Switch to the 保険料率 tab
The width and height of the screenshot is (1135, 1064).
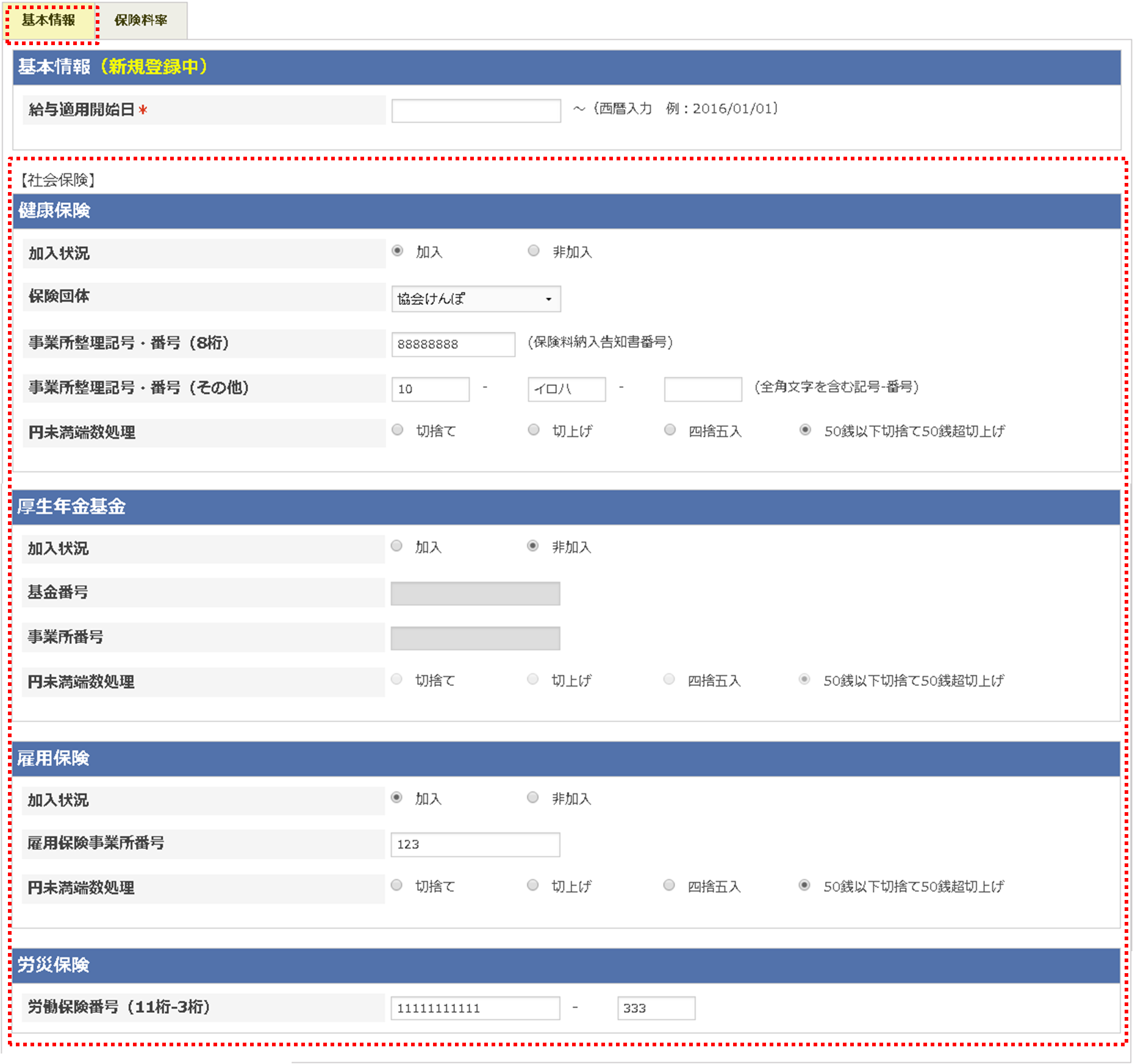click(141, 20)
